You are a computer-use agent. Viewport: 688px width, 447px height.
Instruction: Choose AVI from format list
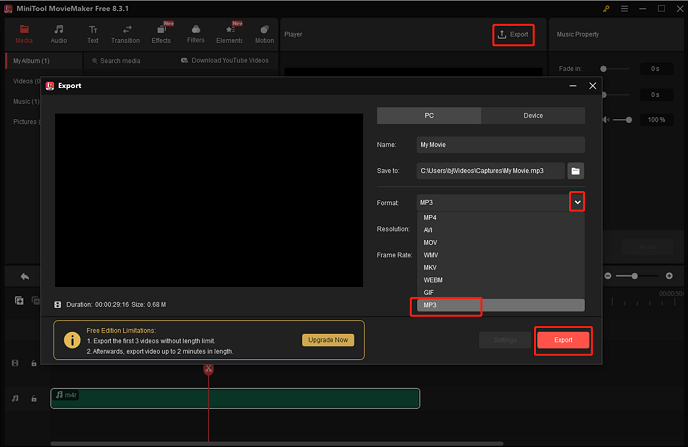click(x=501, y=230)
